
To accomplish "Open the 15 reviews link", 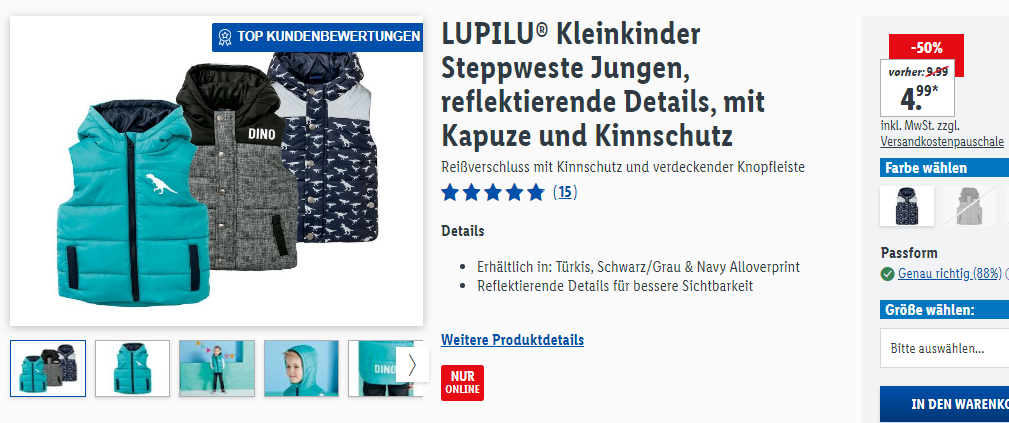I will 565,192.
